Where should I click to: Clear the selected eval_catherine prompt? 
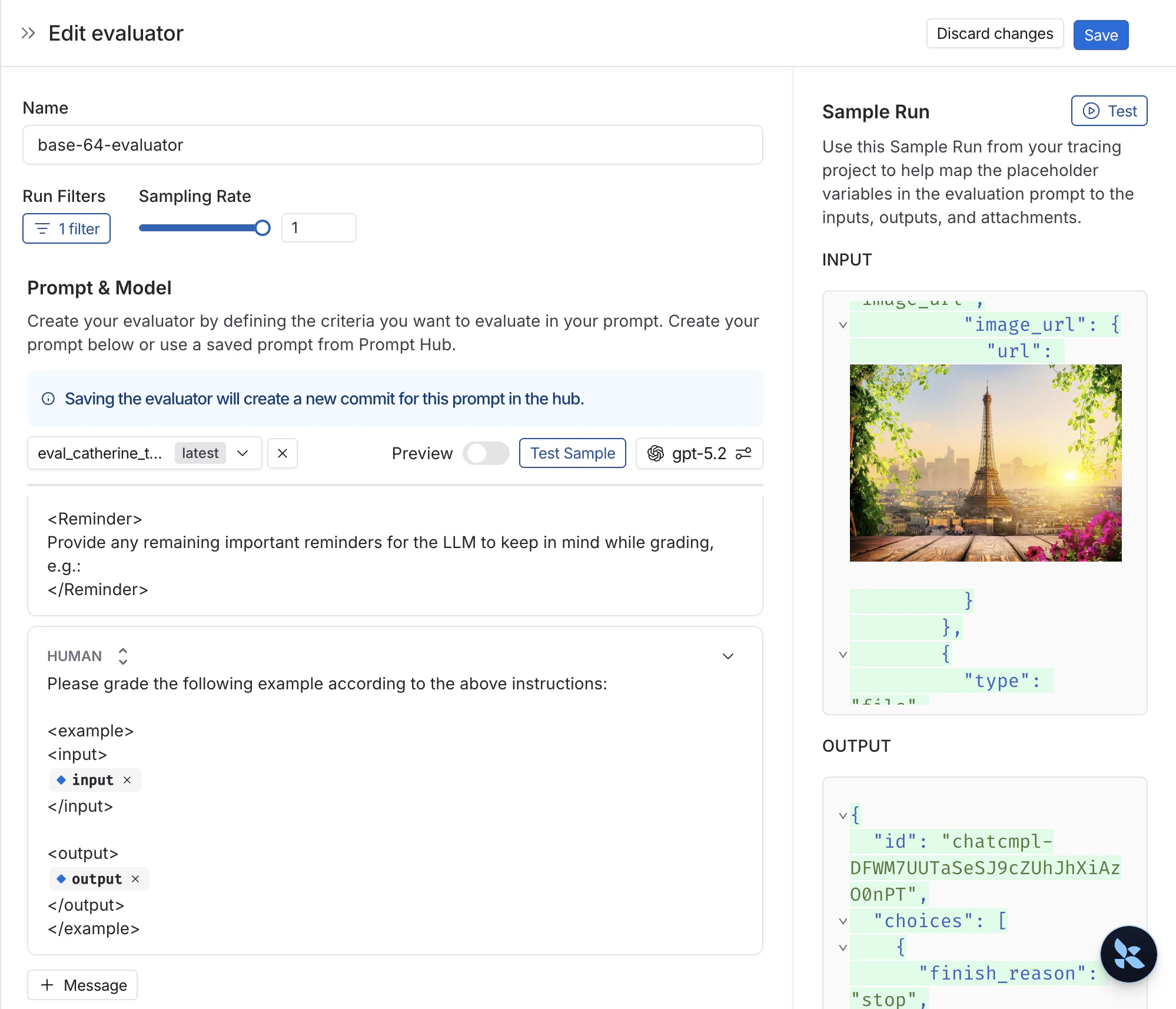click(x=283, y=453)
